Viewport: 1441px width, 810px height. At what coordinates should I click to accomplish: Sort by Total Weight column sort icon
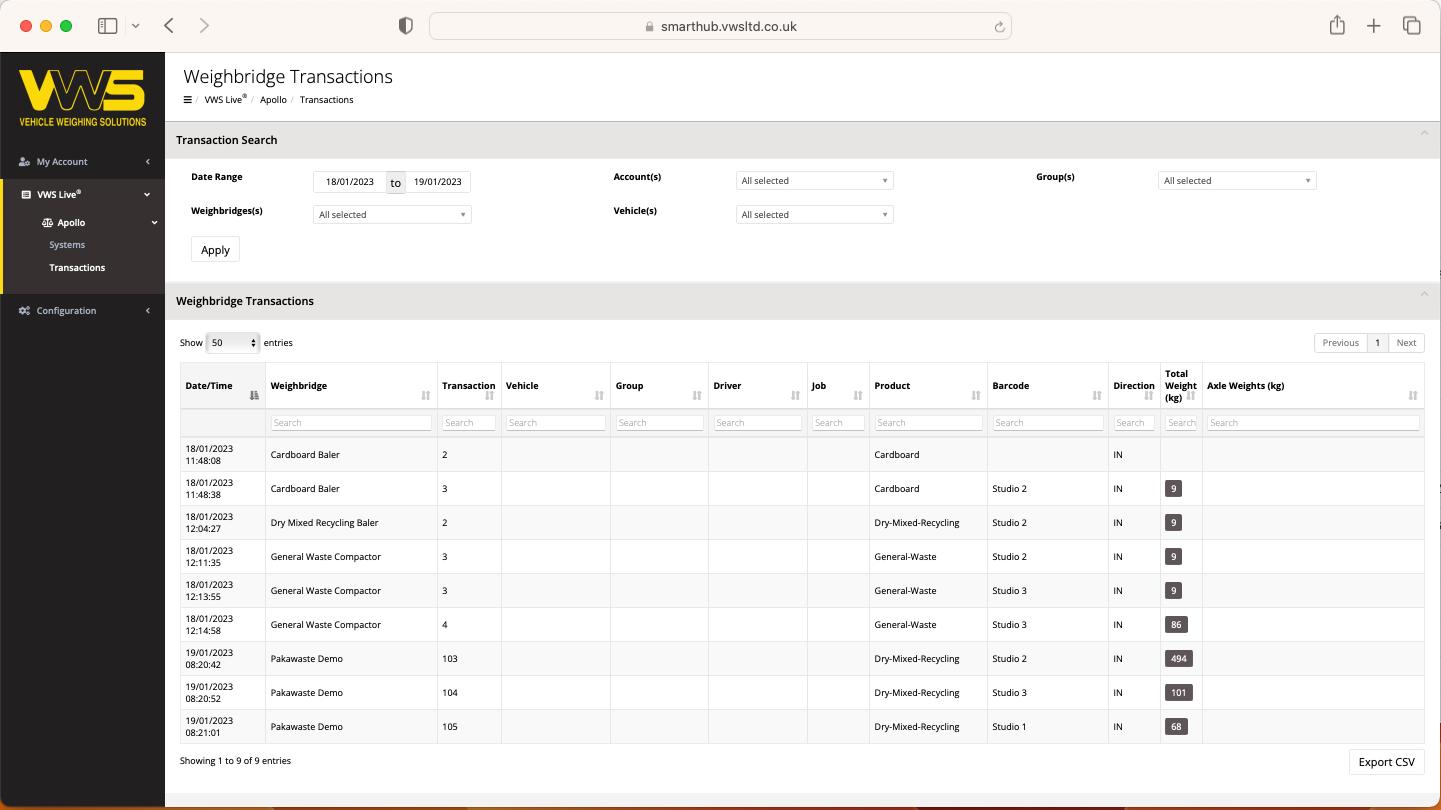(x=1191, y=395)
